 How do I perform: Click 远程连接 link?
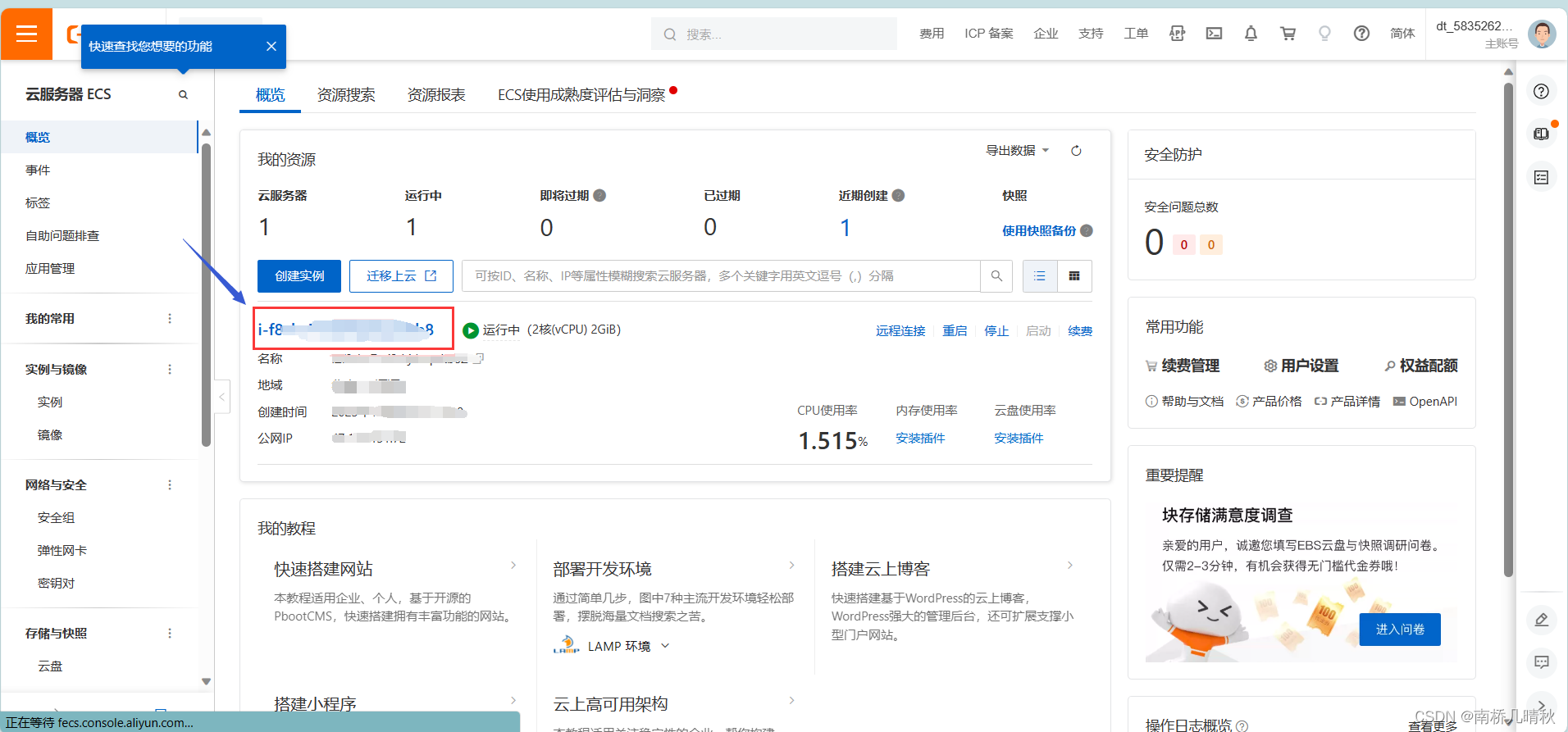(x=900, y=331)
